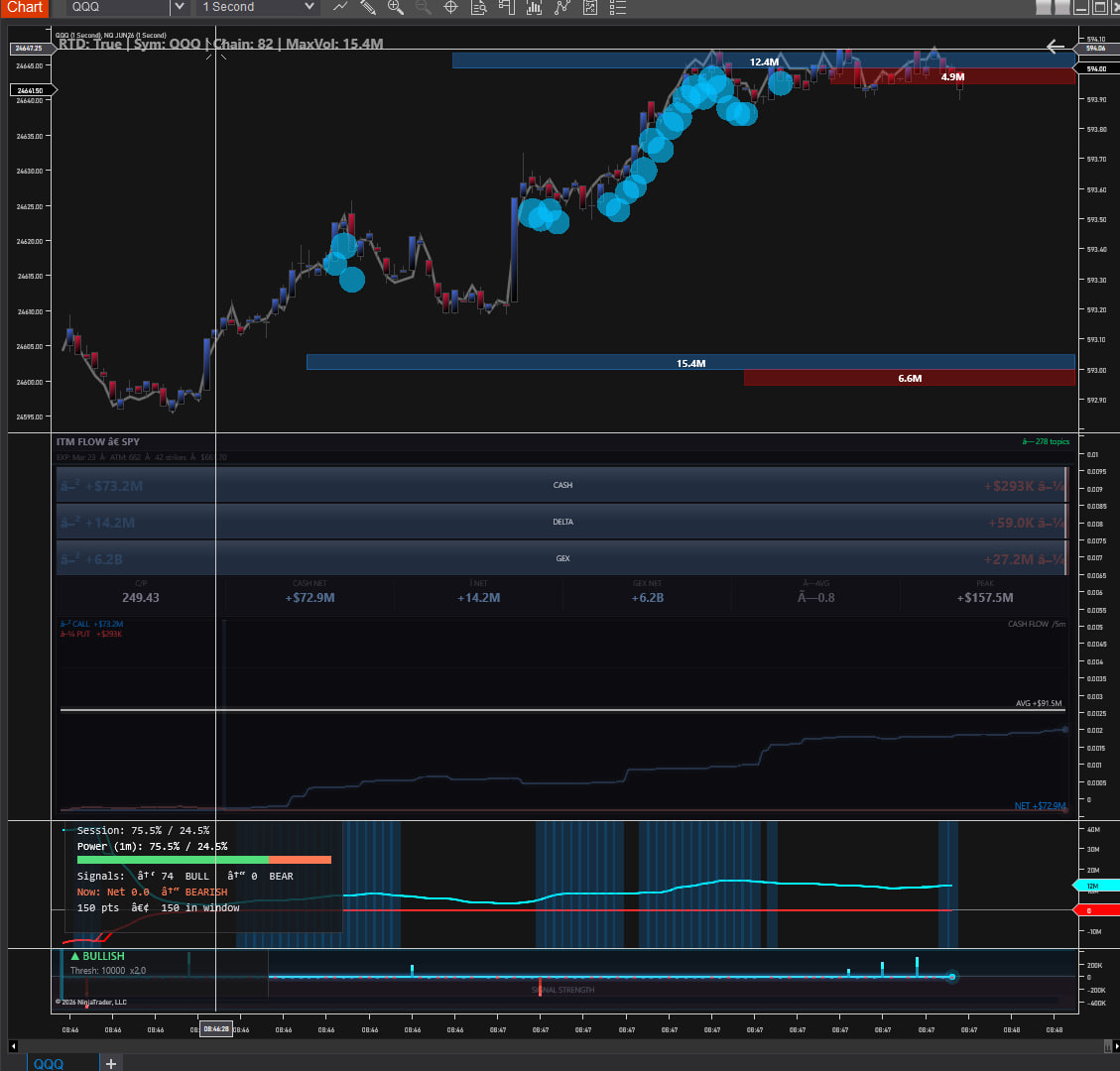Expand the QQQ instrument dropdown arrow

point(179,7)
